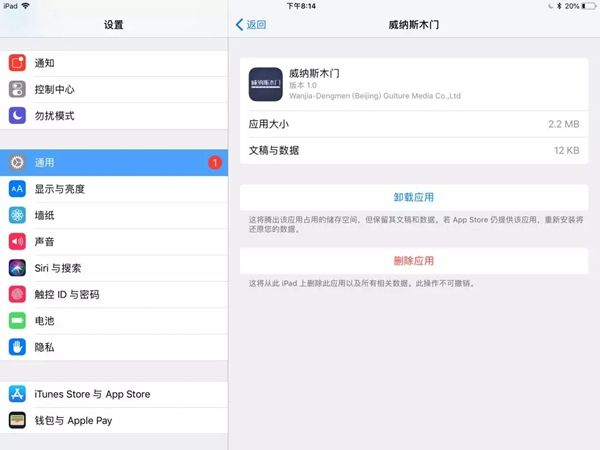This screenshot has width=600, height=450.
Task: Tap the 威纳斯木门 app icon
Action: [266, 84]
